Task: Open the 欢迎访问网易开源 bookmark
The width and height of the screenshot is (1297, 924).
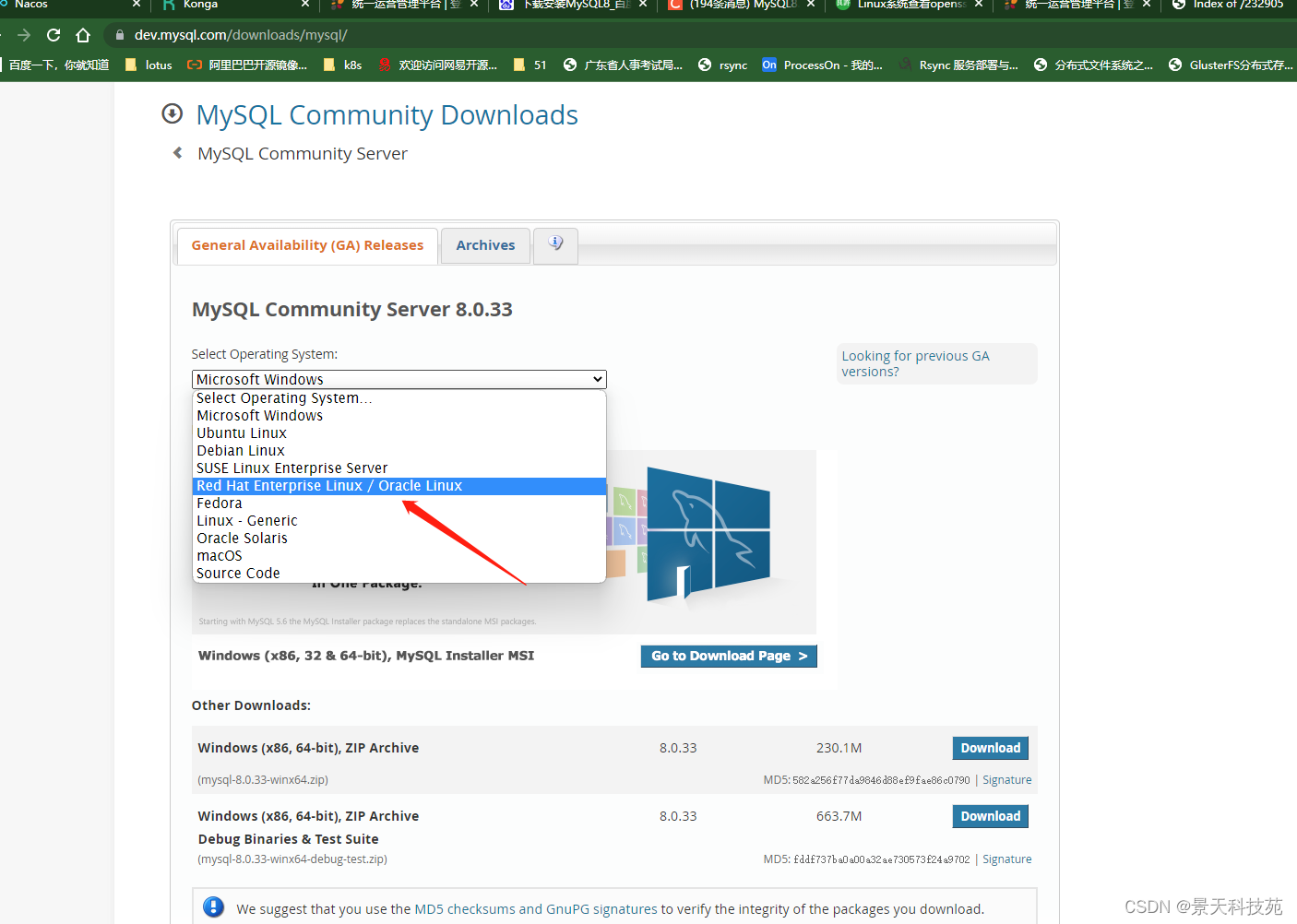Action: click(x=437, y=65)
